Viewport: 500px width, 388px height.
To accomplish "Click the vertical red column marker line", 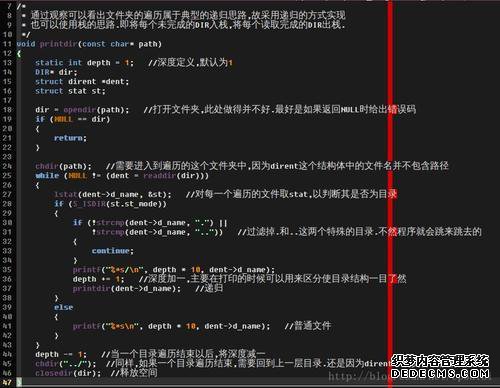I will pyautogui.click(x=390, y=193).
